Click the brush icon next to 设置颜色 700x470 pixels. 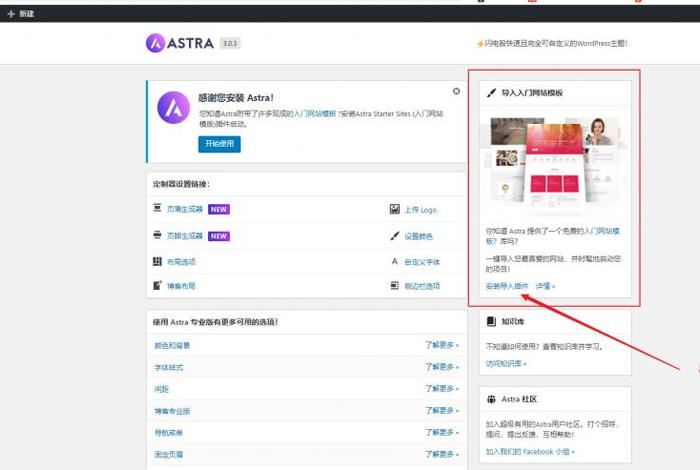tap(395, 236)
